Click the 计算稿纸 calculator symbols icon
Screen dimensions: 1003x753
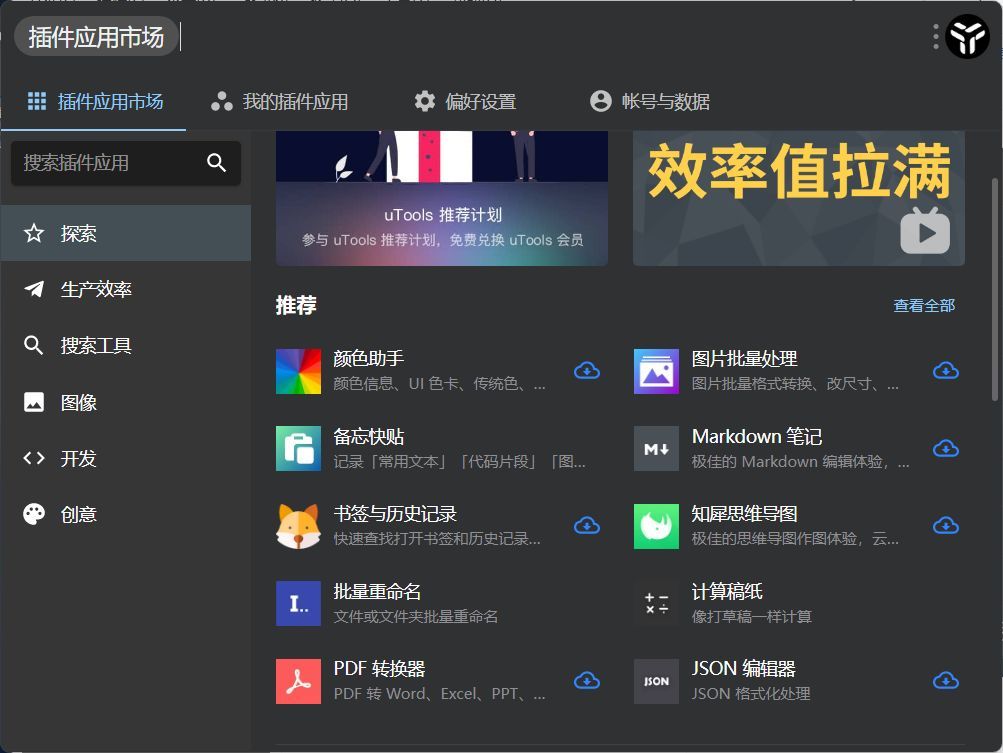point(656,603)
